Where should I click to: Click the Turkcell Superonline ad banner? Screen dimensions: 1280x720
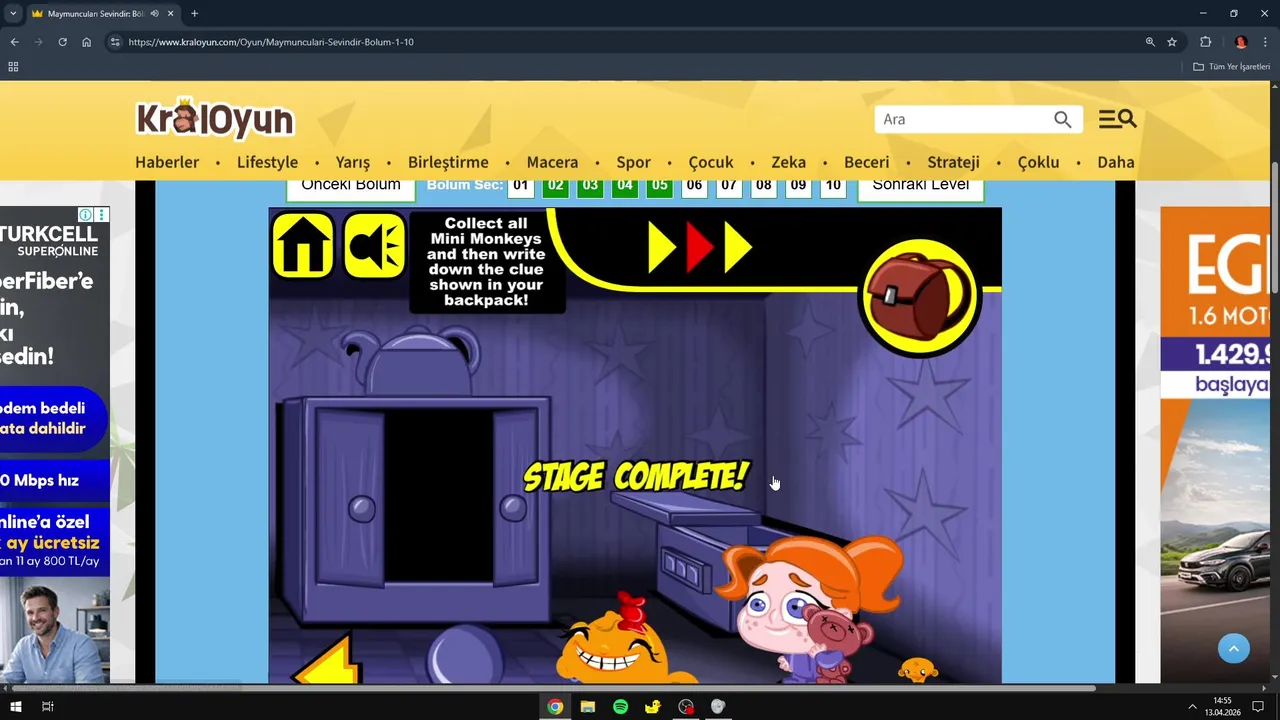tap(55, 445)
